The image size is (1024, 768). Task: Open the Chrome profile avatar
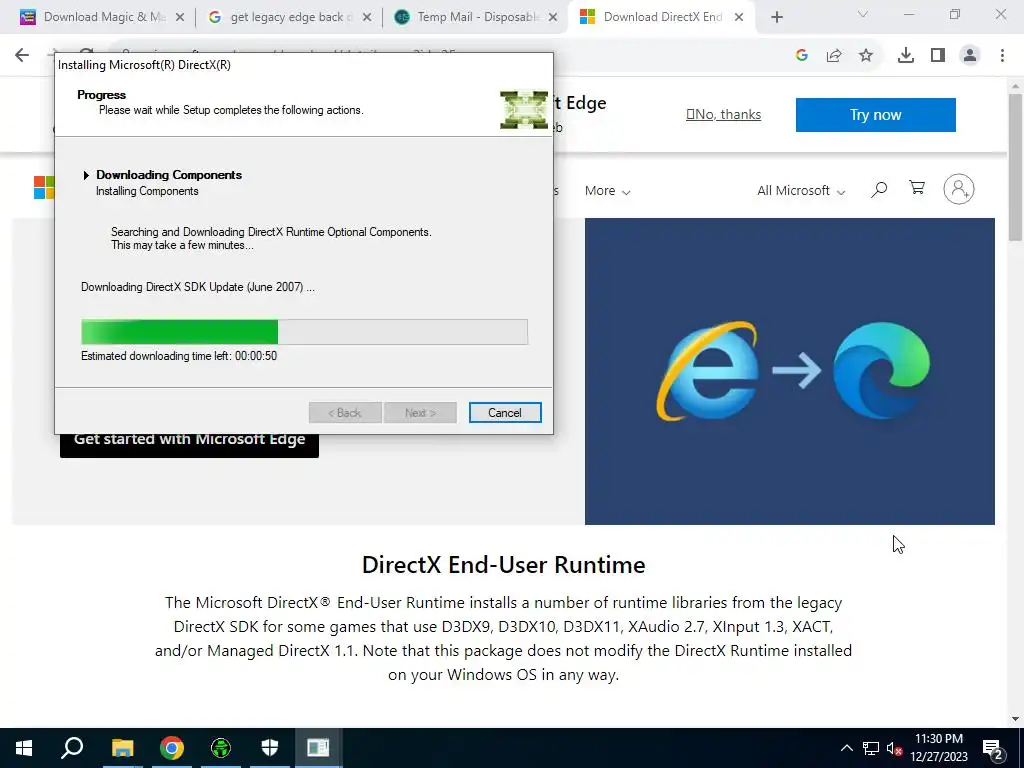(970, 56)
